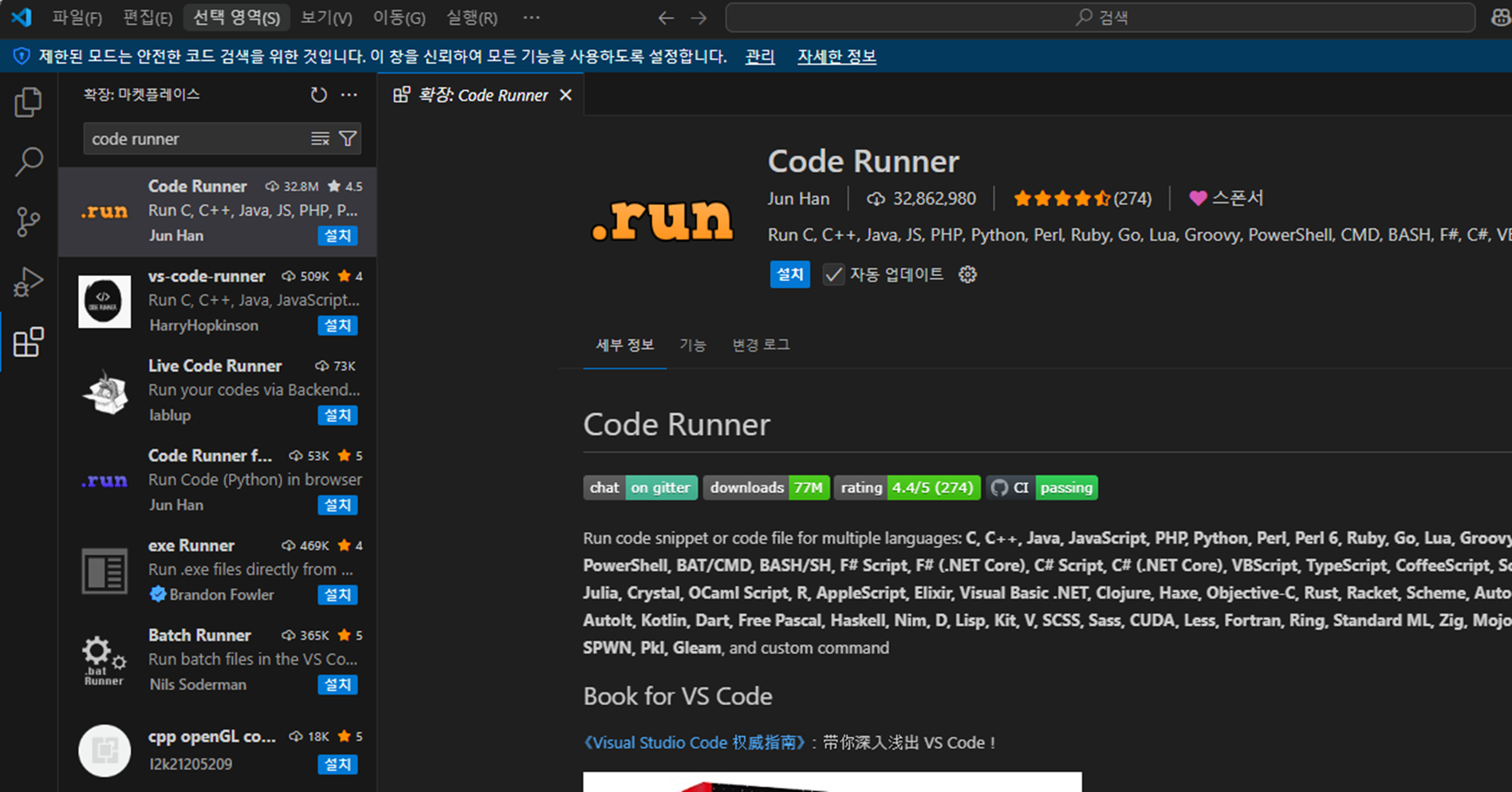Viewport: 1512px width, 792px height.
Task: Open the marketplace panel more actions menu
Action: (349, 95)
